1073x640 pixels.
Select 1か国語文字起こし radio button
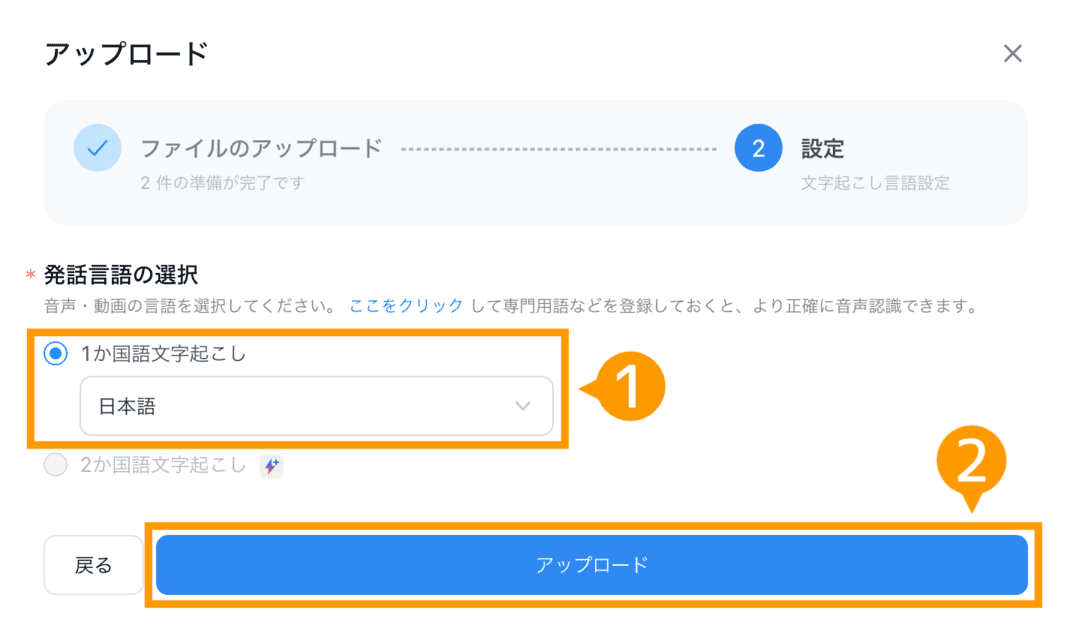tap(55, 354)
